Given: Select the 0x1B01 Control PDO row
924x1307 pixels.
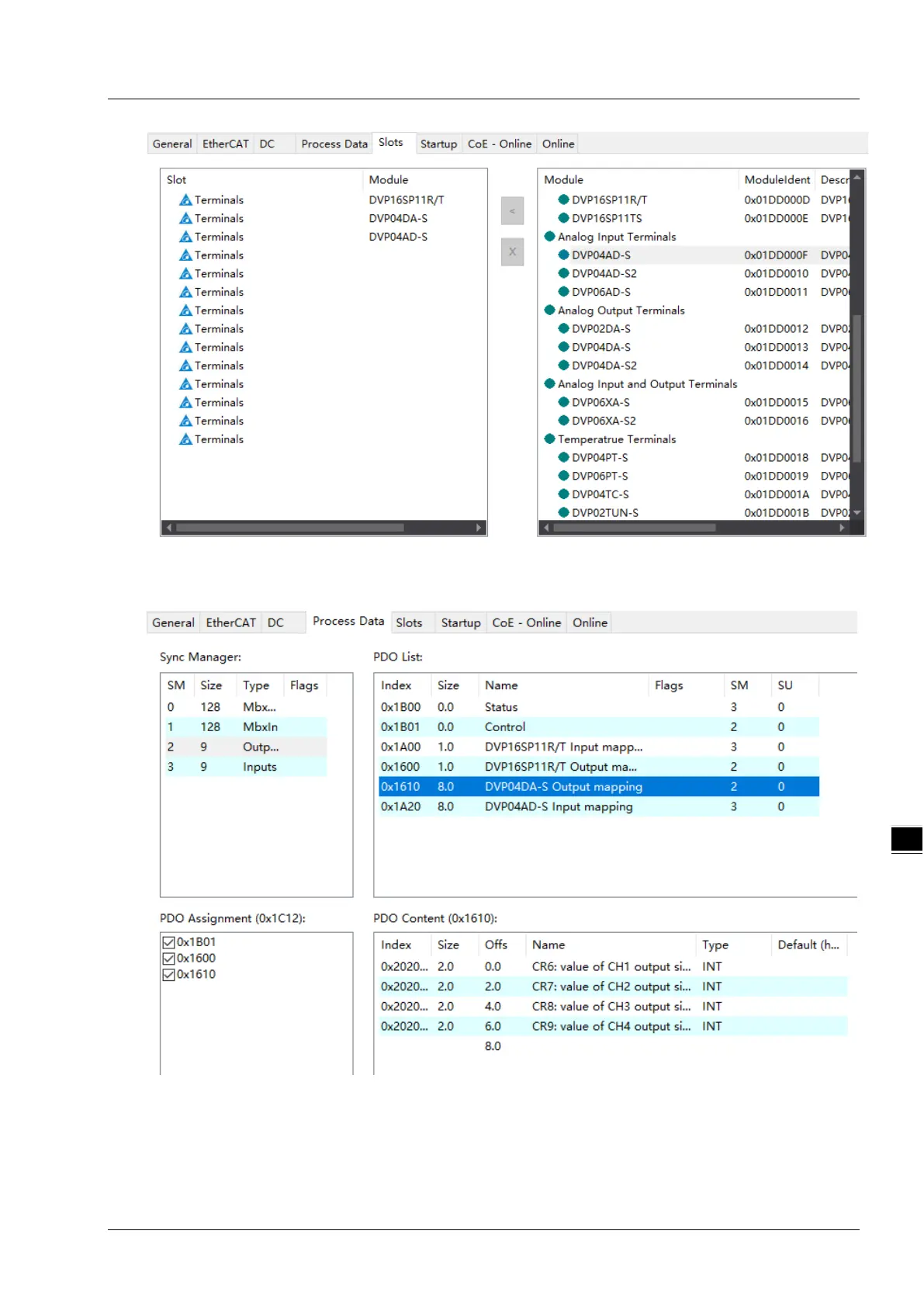Looking at the screenshot, I should coord(598,727).
